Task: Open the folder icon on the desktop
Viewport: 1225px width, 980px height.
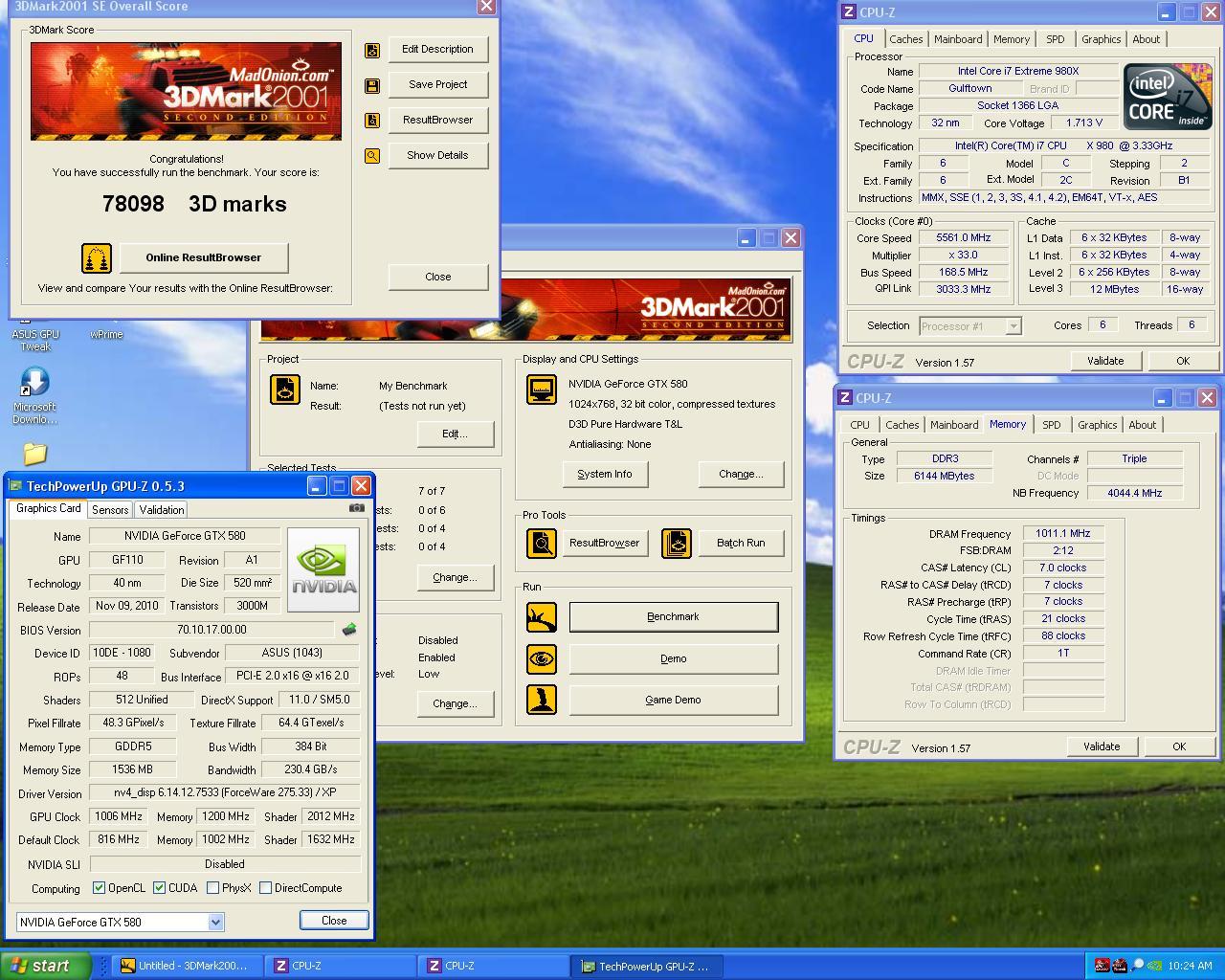Action: coord(35,454)
